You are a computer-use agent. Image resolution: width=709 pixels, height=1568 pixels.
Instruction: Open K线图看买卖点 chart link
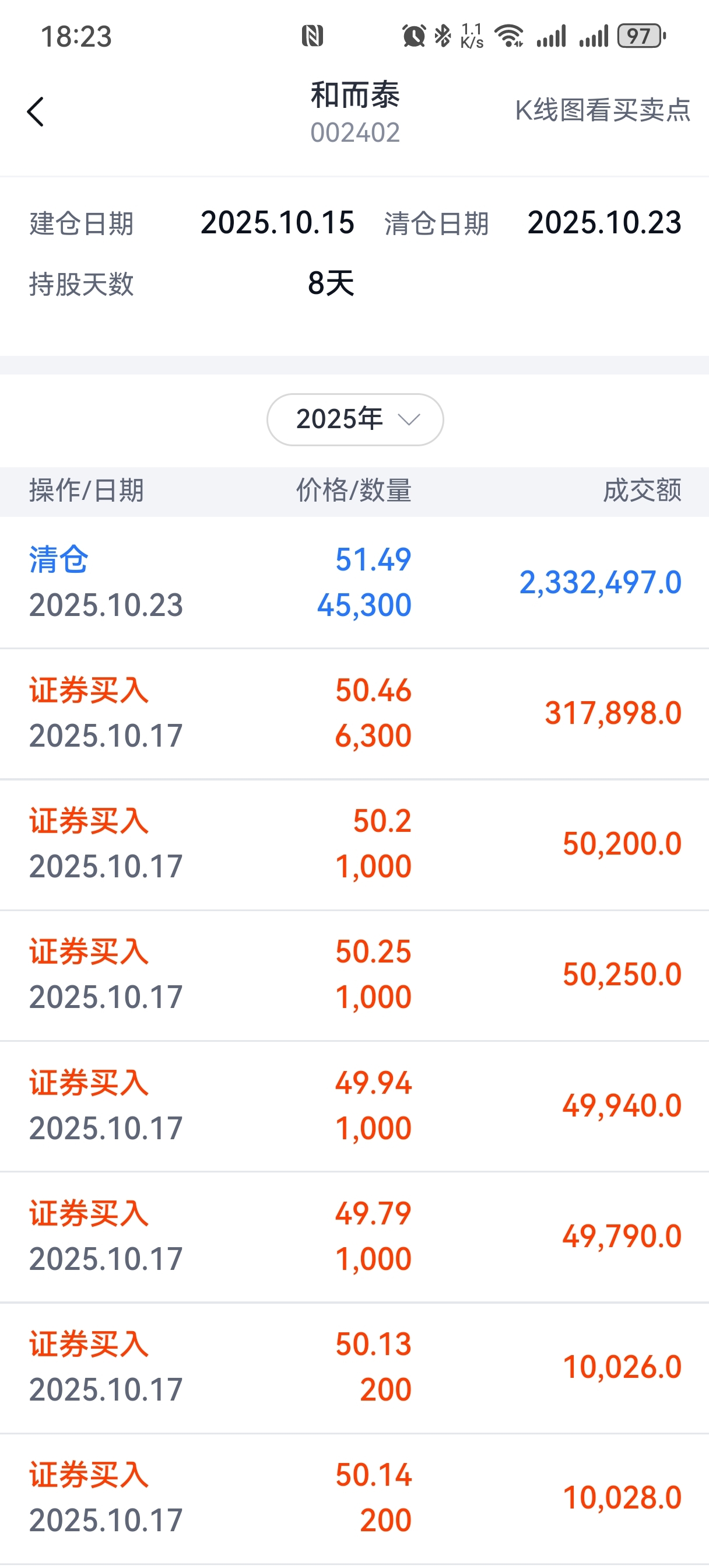pyautogui.click(x=602, y=111)
